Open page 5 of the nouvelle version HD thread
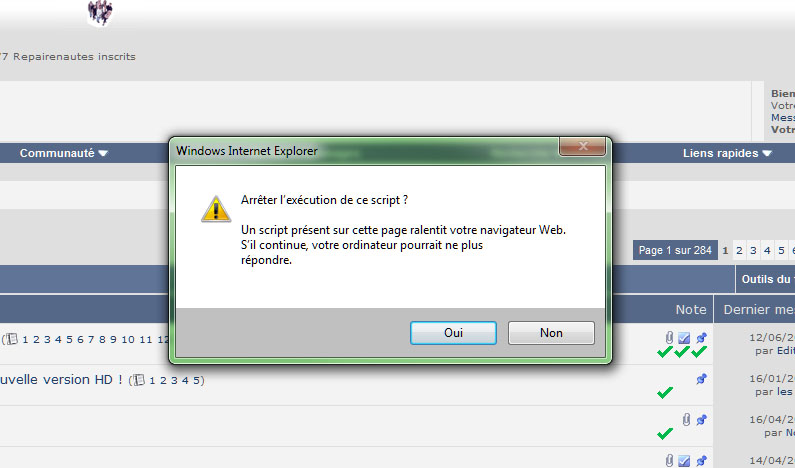 point(196,380)
